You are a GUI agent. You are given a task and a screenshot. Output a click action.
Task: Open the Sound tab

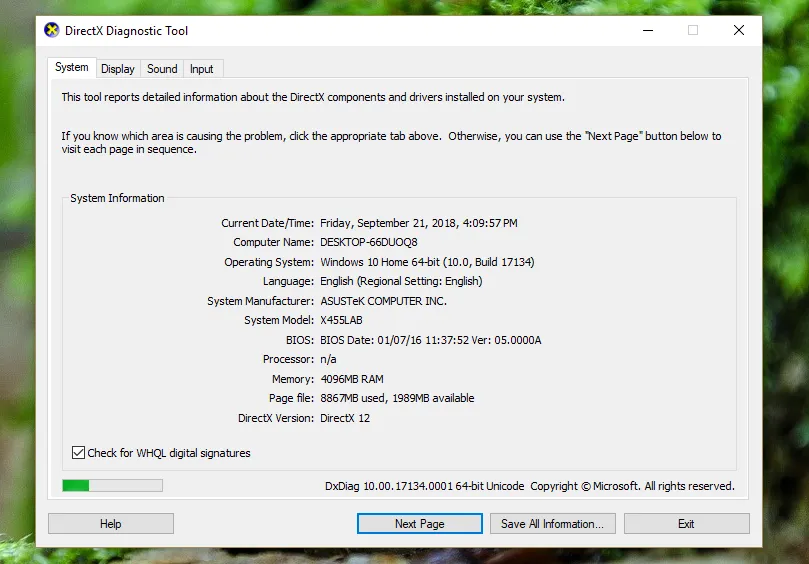pos(162,69)
